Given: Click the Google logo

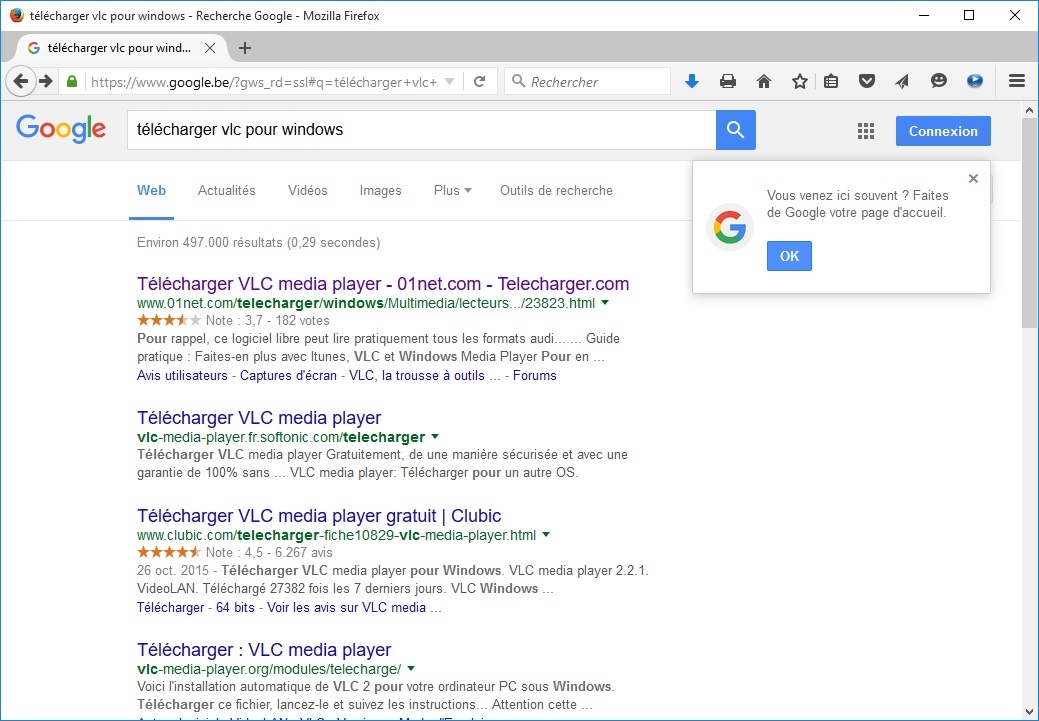Looking at the screenshot, I should [x=61, y=129].
